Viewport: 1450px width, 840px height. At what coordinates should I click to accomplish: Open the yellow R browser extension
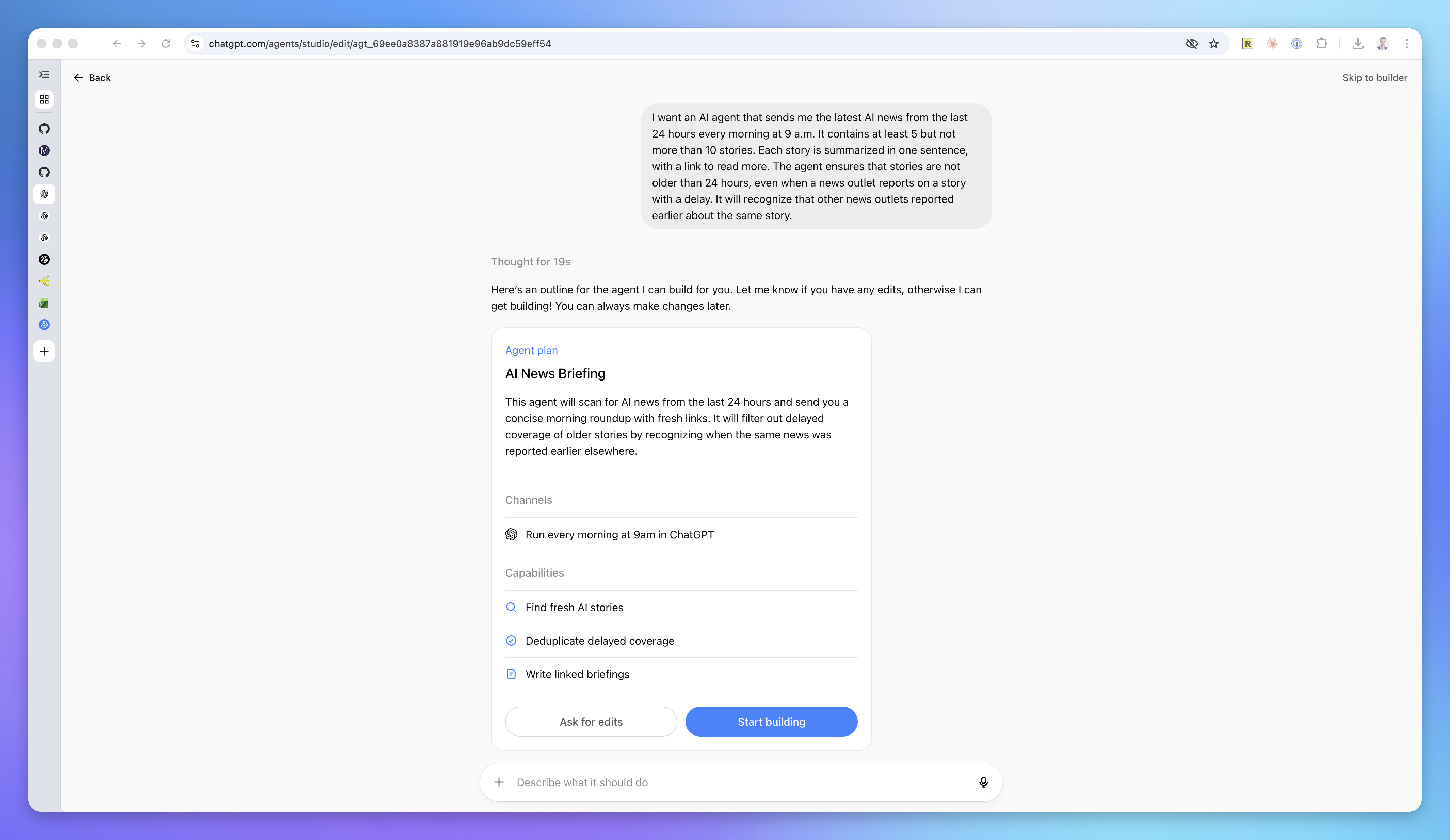coord(1247,44)
